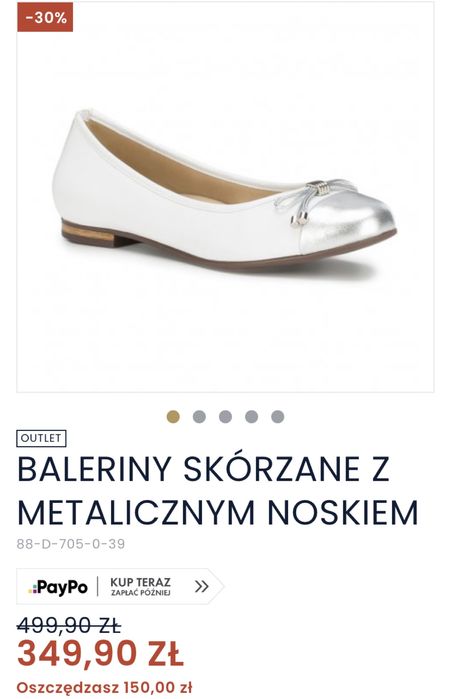Click the -30% discount badge
Viewport: 451px width, 699px height.
(45, 17)
